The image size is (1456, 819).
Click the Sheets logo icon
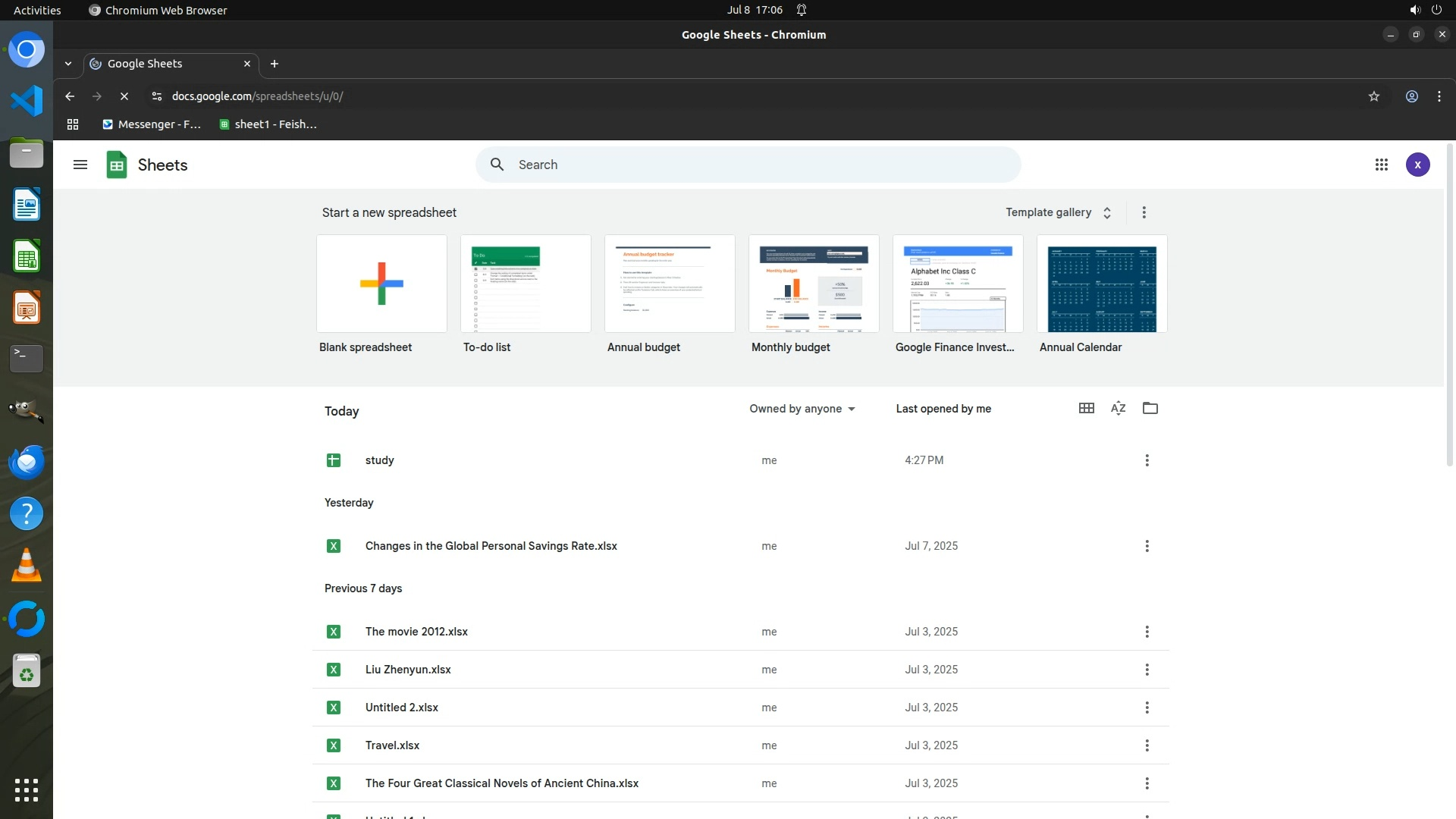tap(117, 165)
